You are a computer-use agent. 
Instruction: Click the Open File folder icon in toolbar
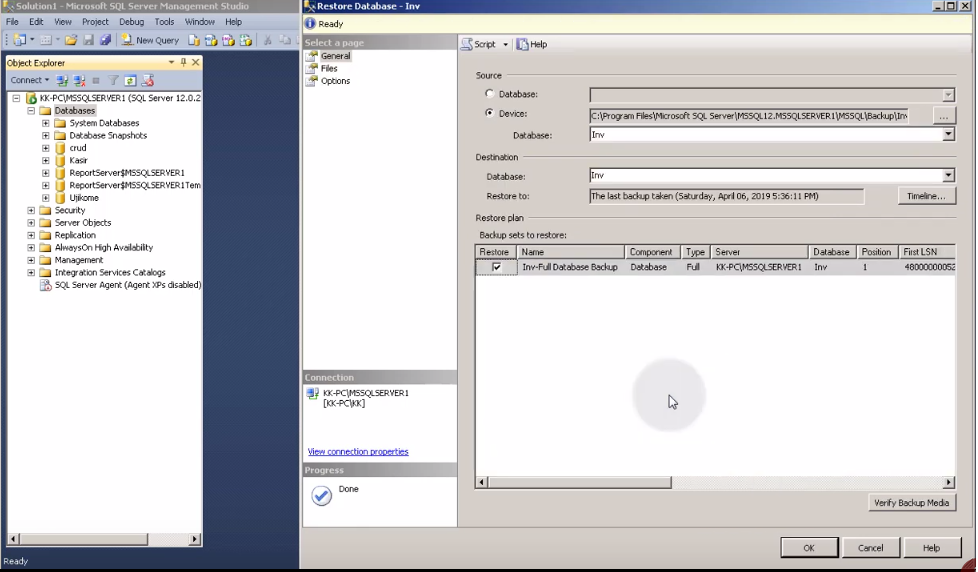70,40
